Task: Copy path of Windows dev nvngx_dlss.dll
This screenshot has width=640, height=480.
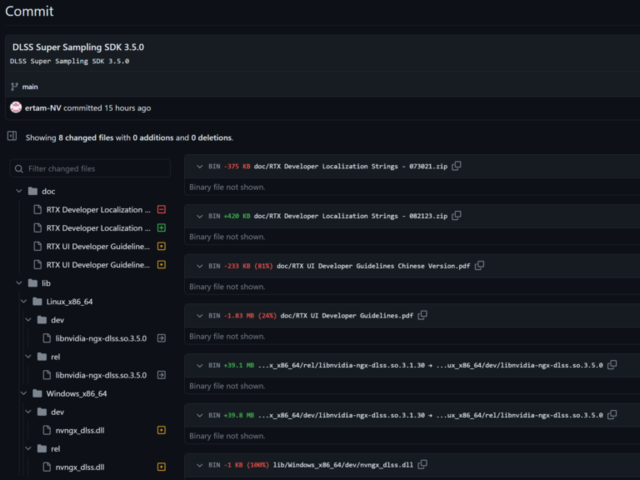Action: pyautogui.click(x=422, y=465)
